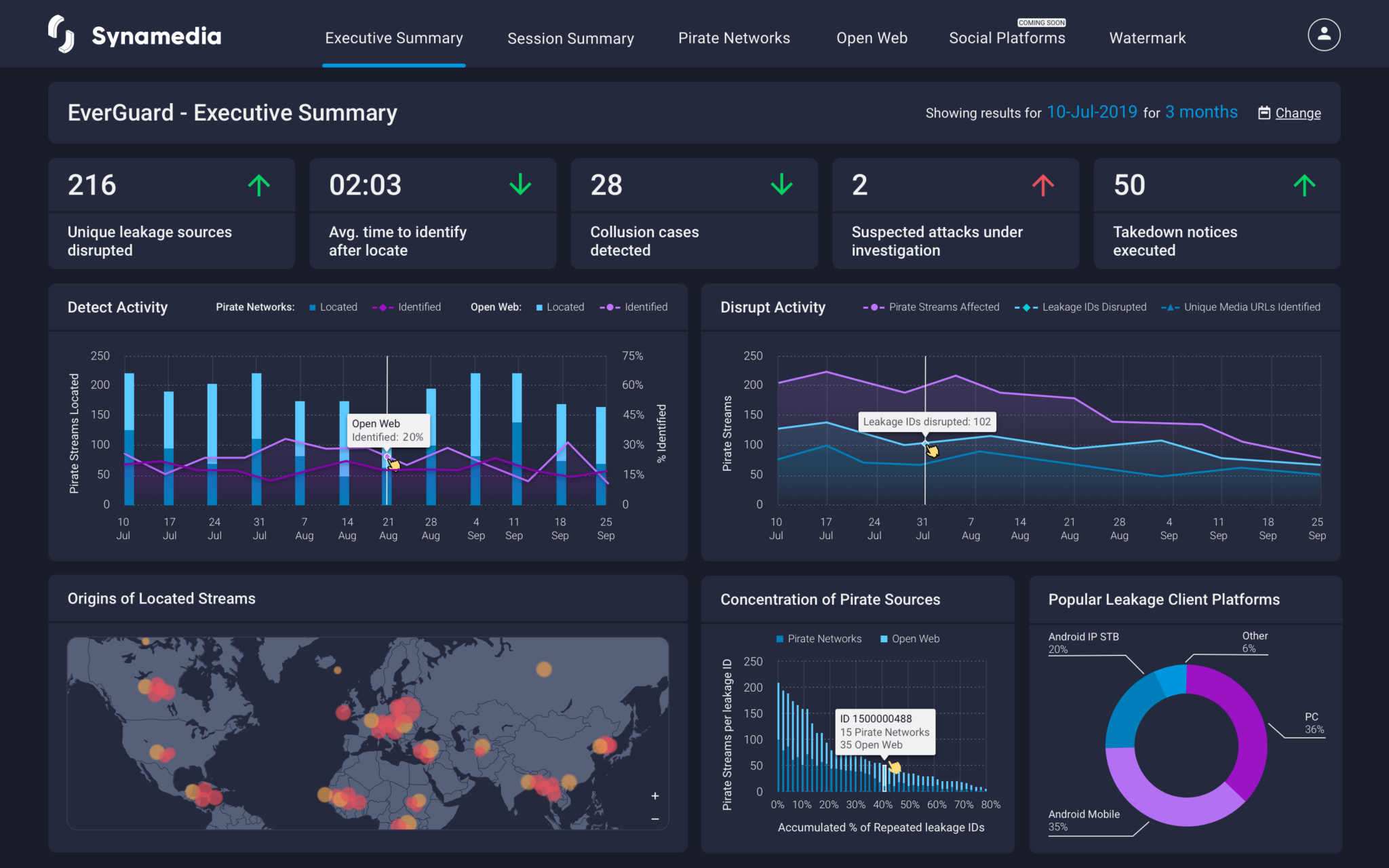Switch to the Executive Summary tab

point(394,38)
